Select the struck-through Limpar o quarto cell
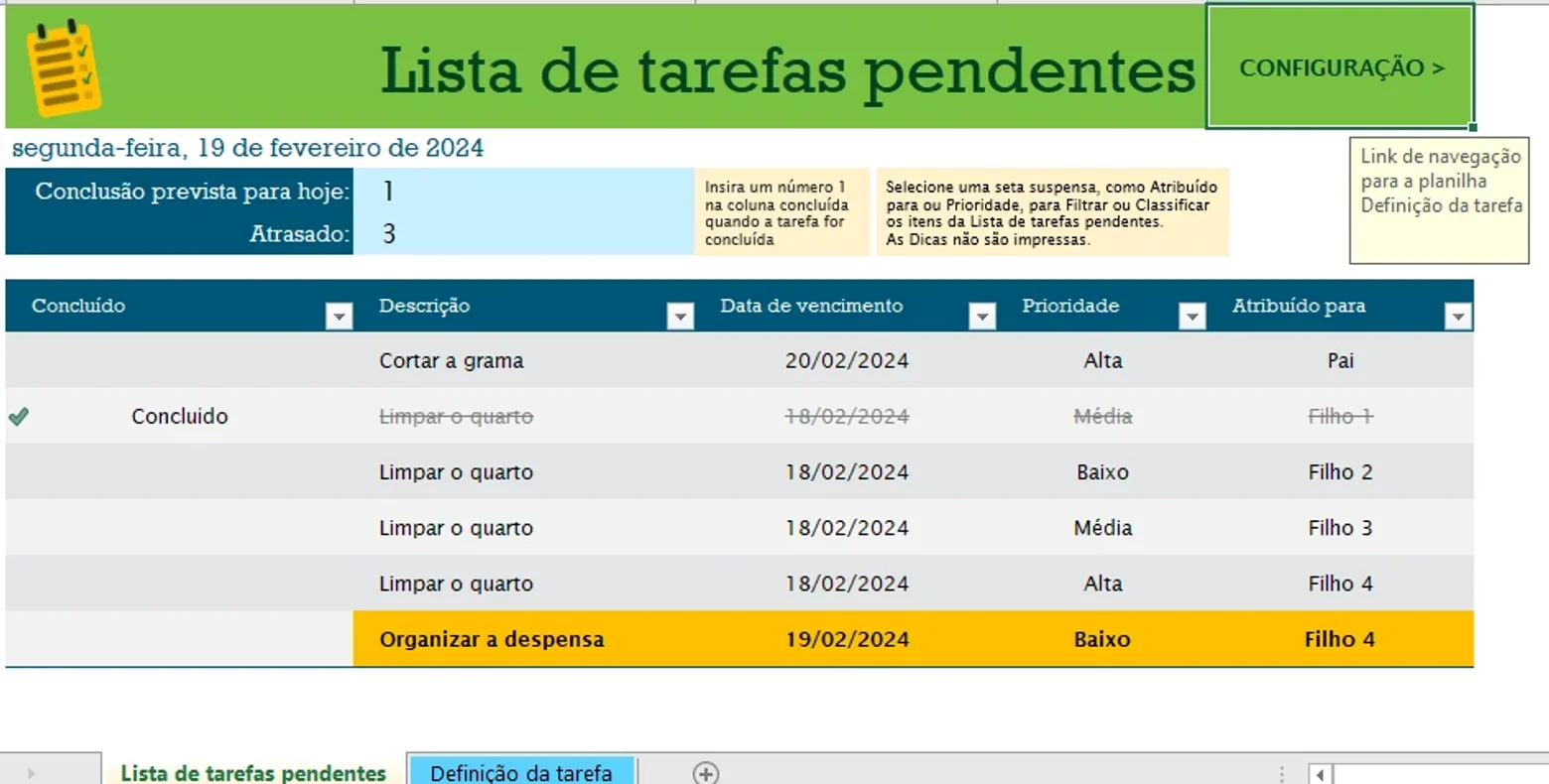The image size is (1549, 784). point(524,416)
